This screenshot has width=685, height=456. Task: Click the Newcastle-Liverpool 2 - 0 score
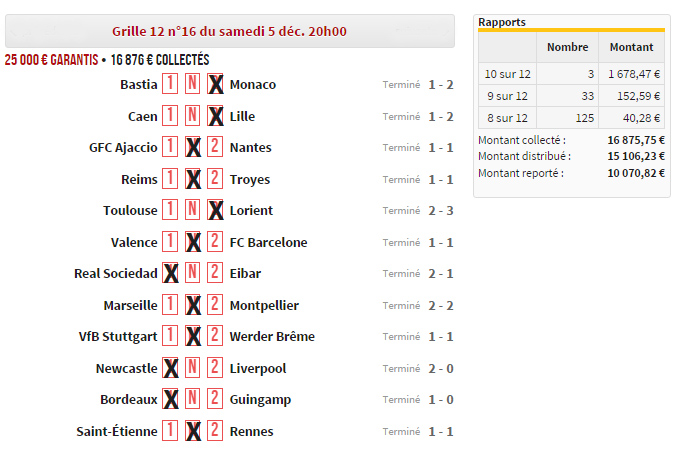point(441,368)
